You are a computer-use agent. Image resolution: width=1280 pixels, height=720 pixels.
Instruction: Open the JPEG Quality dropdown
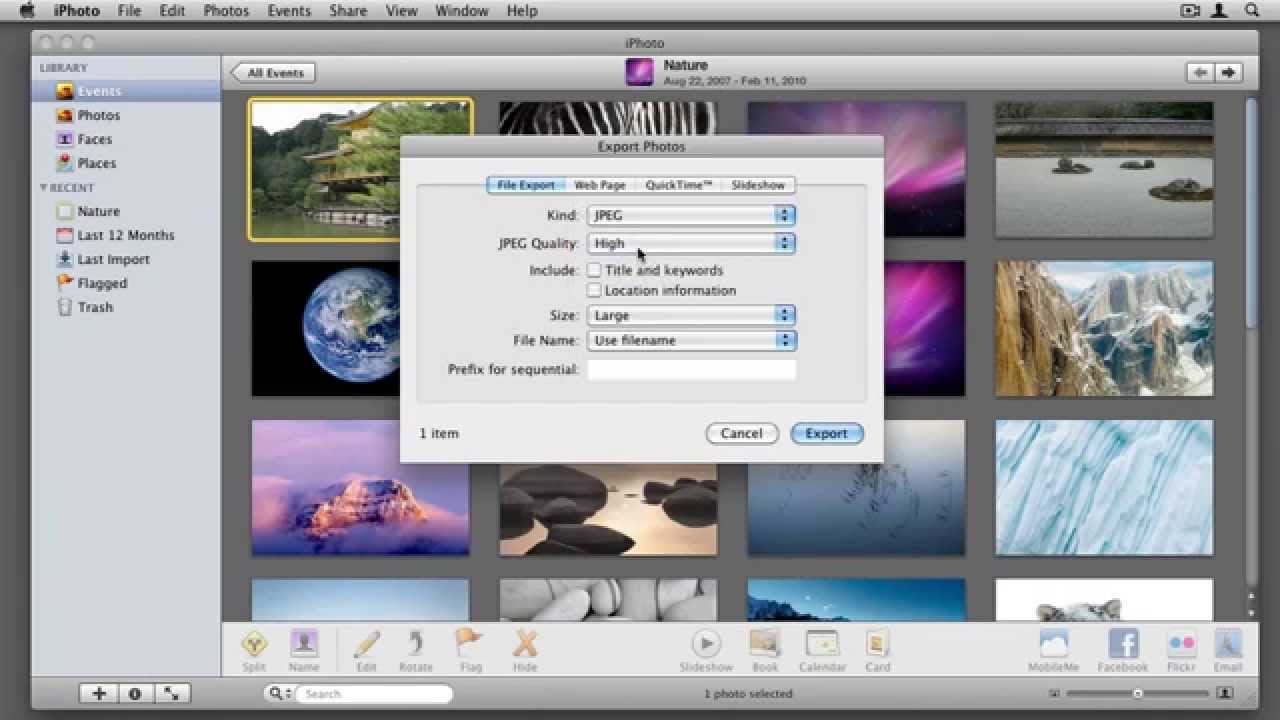pos(691,243)
